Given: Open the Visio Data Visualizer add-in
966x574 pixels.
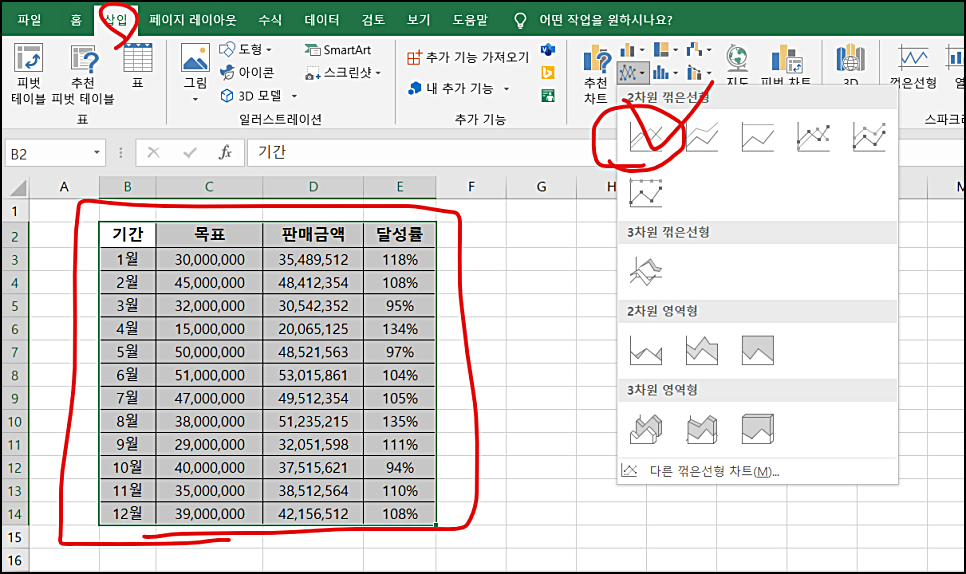Looking at the screenshot, I should click(x=548, y=49).
